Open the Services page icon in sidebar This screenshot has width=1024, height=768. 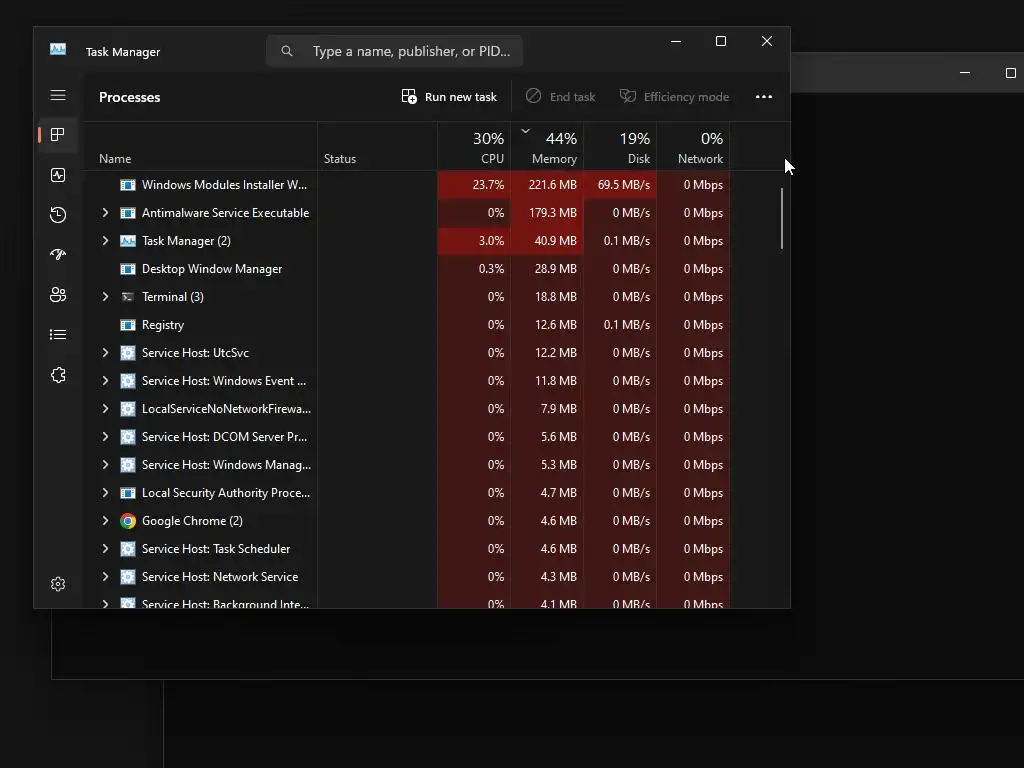point(58,375)
